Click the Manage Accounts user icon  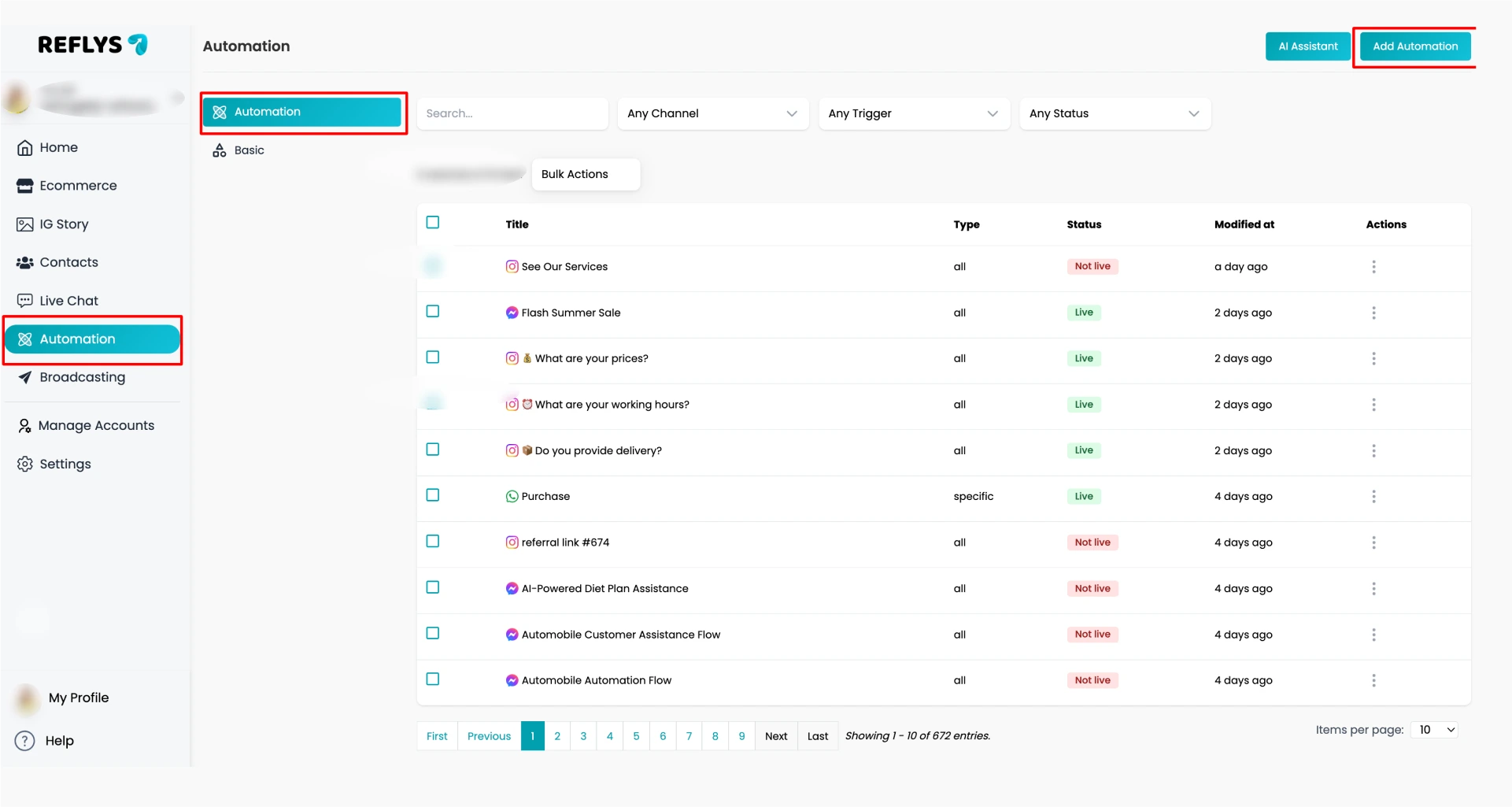[x=25, y=426]
